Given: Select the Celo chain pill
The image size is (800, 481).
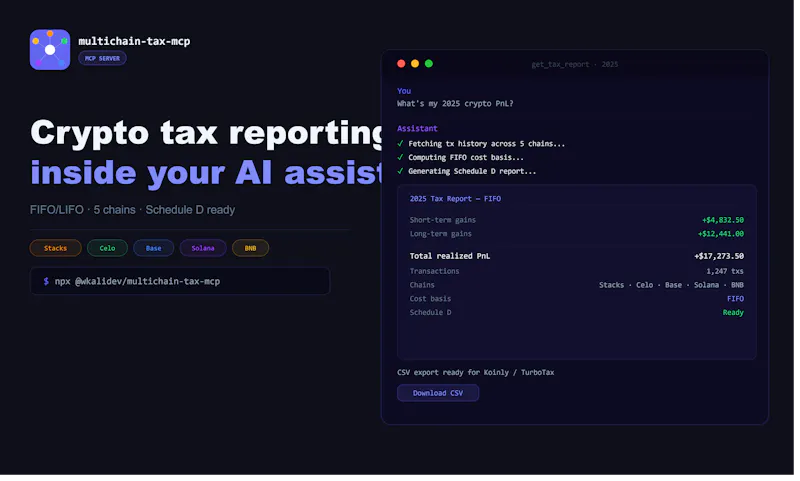Looking at the screenshot, I should (108, 250).
